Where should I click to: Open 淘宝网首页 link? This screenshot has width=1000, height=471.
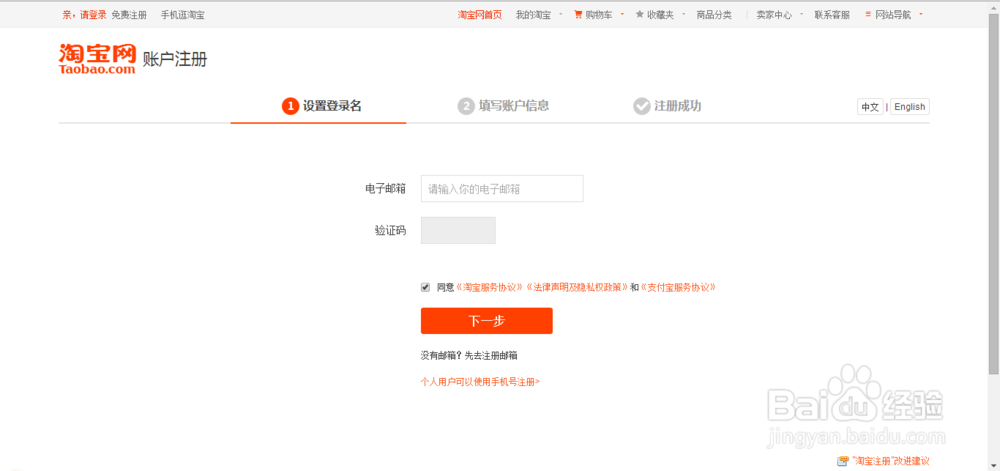[480, 15]
